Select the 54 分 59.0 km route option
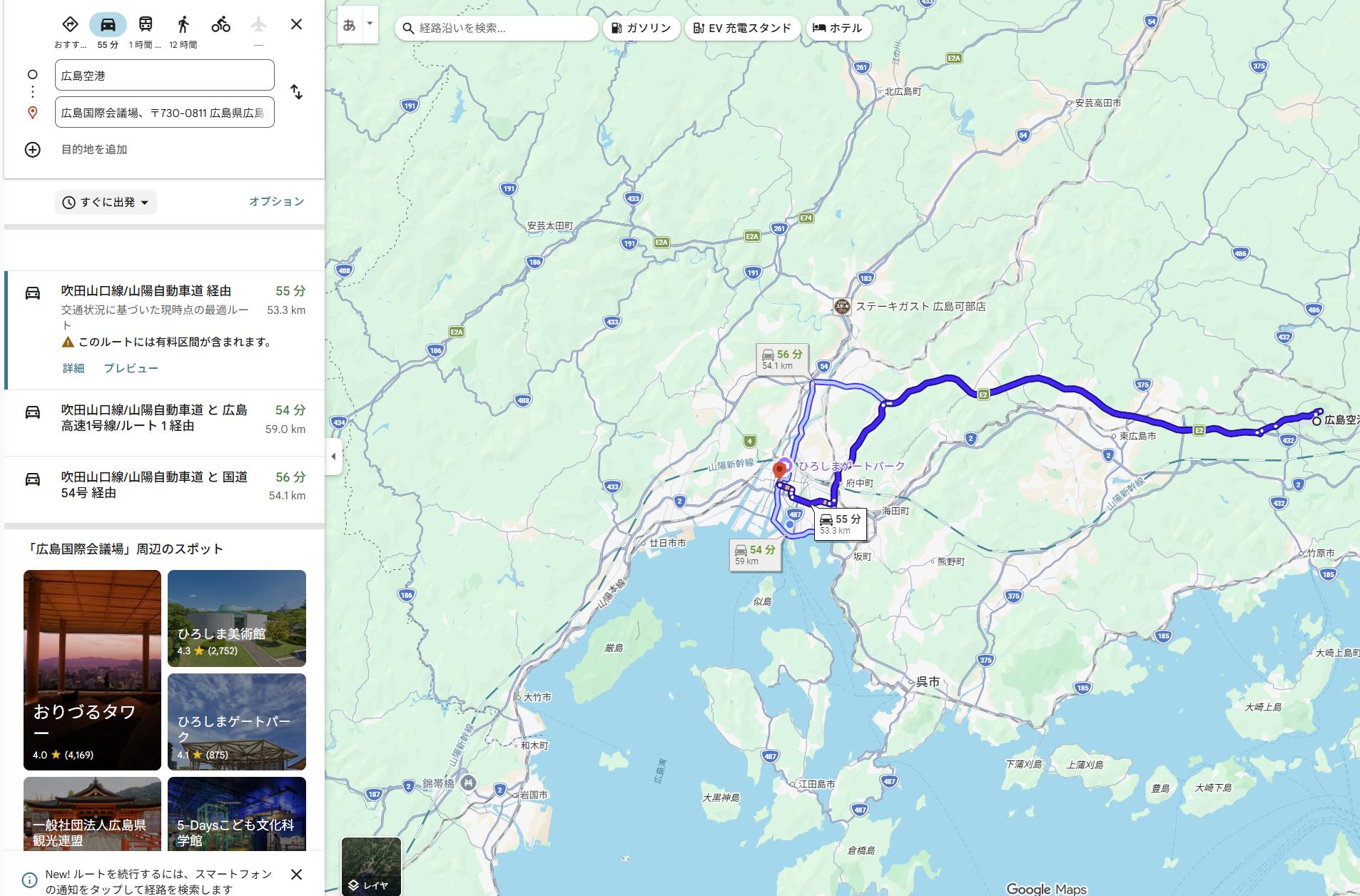The image size is (1360, 896). (164, 419)
